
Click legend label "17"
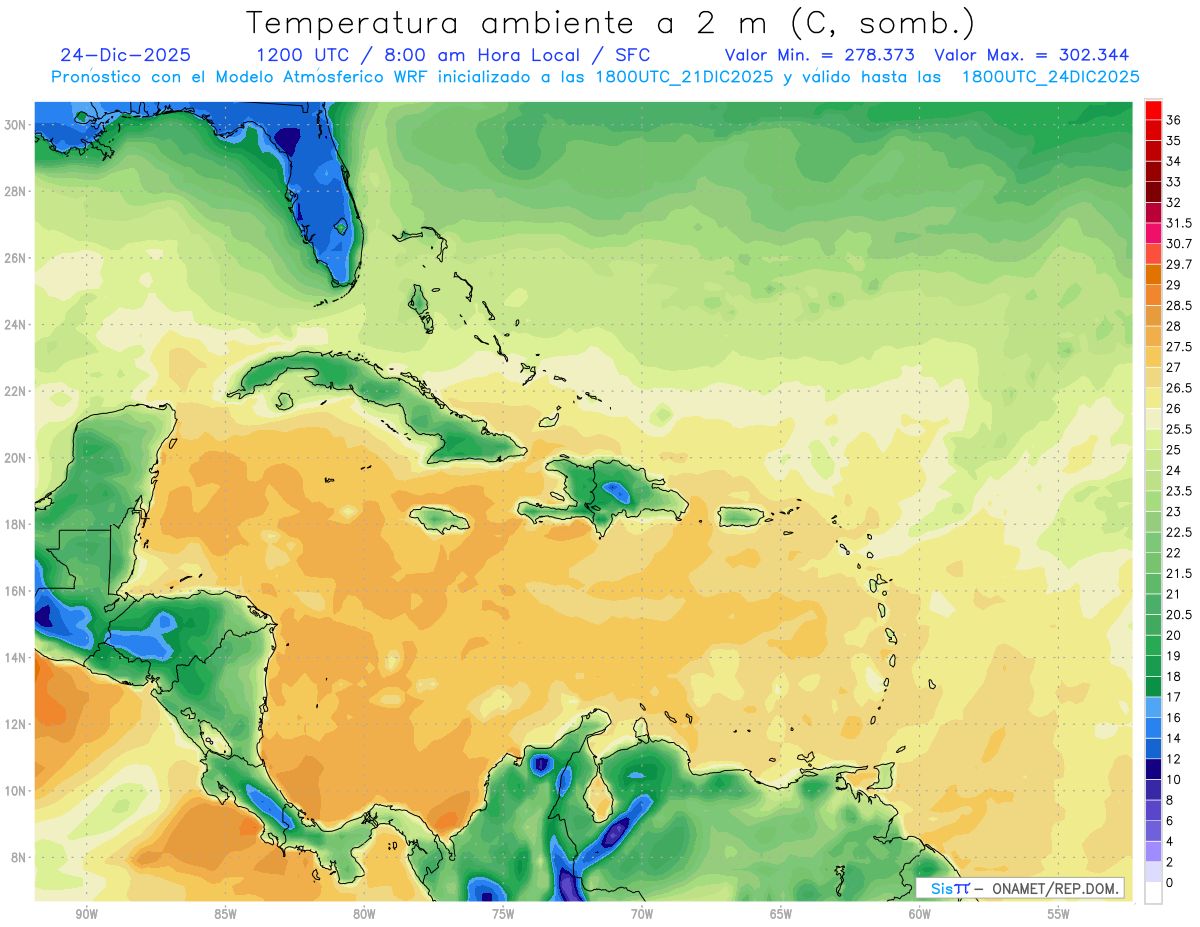coord(1174,697)
